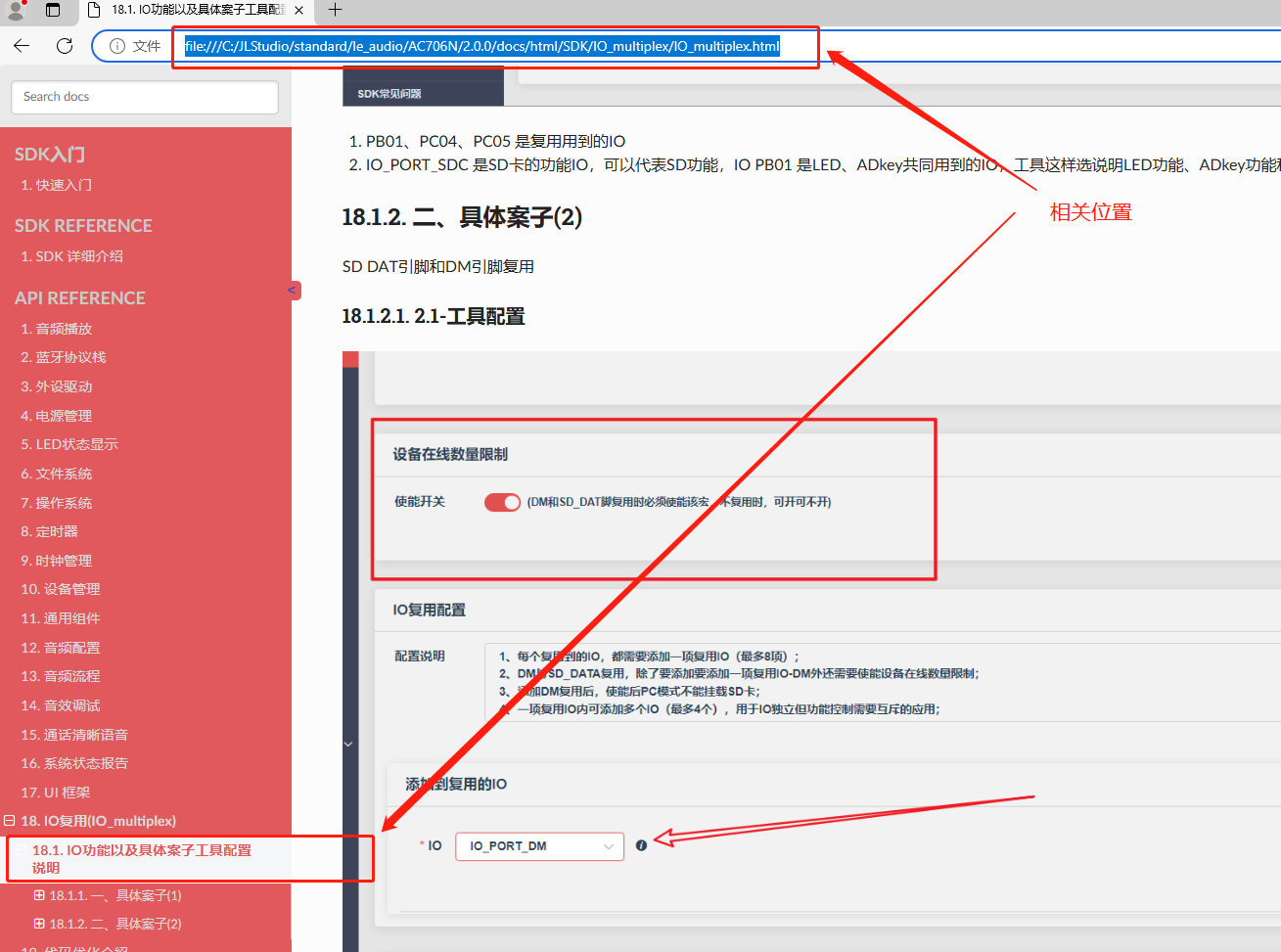Open 1. 快速入门 in sidebar
The image size is (1281, 952).
(x=56, y=185)
